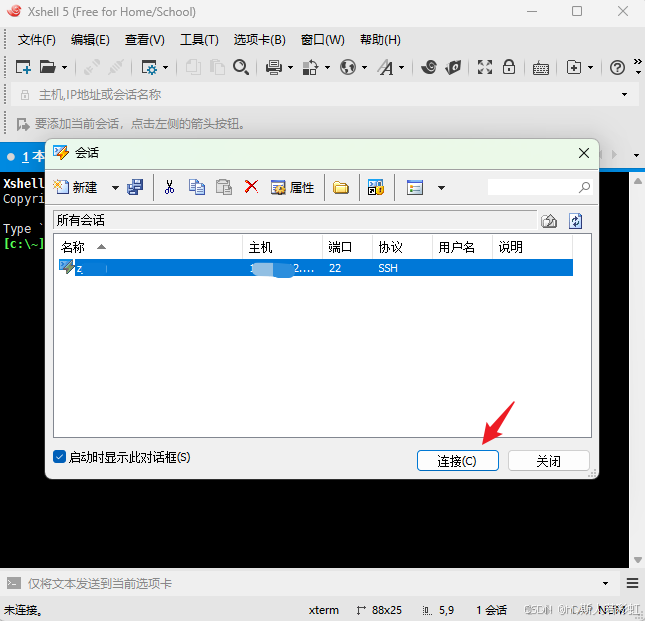Viewport: 645px width, 621px height.
Task: Click the Cut scissors icon in Sessions dialog
Action: [x=169, y=187]
